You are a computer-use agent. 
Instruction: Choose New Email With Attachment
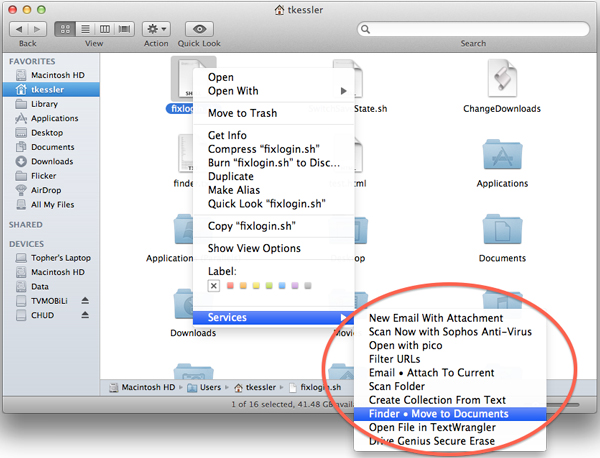click(x=450, y=318)
